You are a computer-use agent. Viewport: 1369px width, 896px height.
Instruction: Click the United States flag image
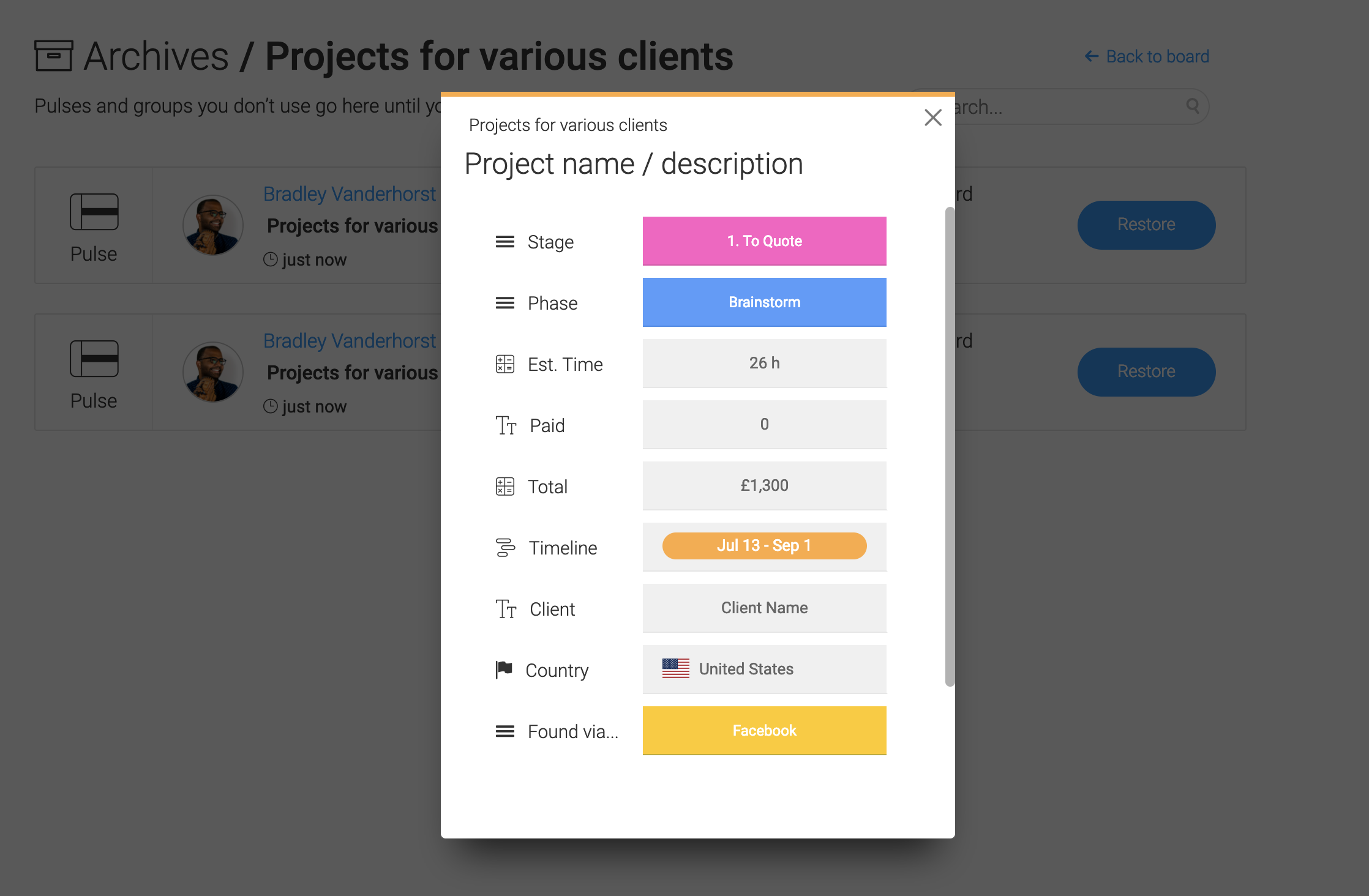coord(676,668)
